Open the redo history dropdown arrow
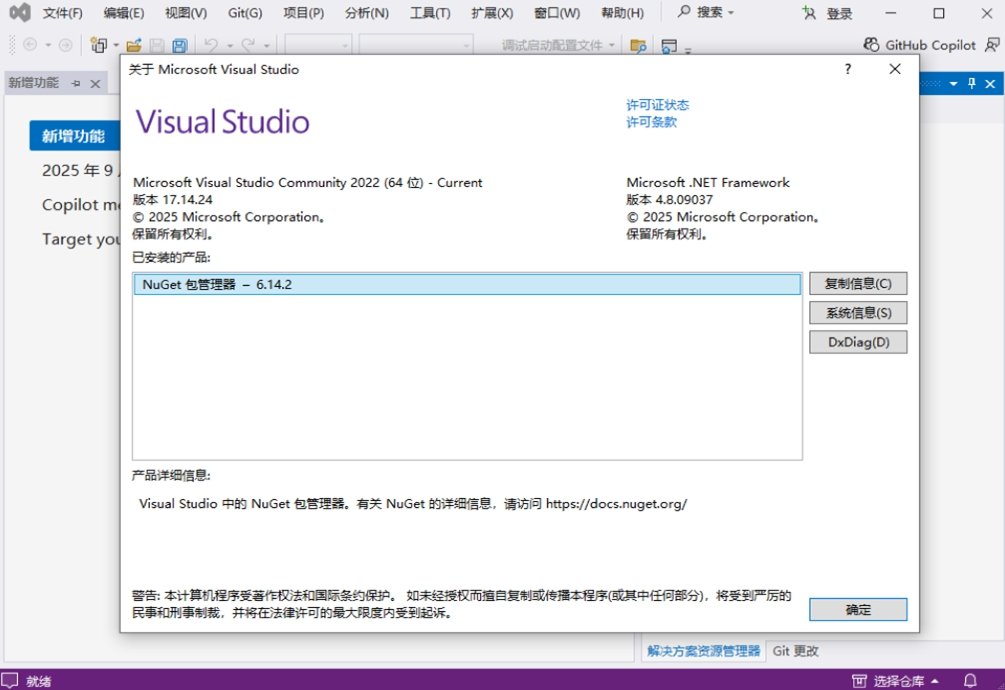This screenshot has width=1005, height=690. 267,45
